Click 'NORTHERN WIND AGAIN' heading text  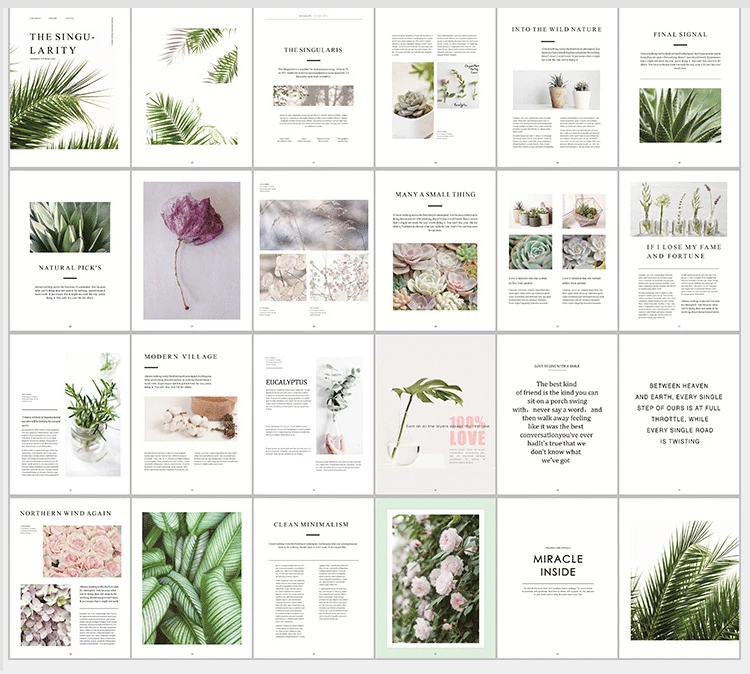(x=66, y=513)
